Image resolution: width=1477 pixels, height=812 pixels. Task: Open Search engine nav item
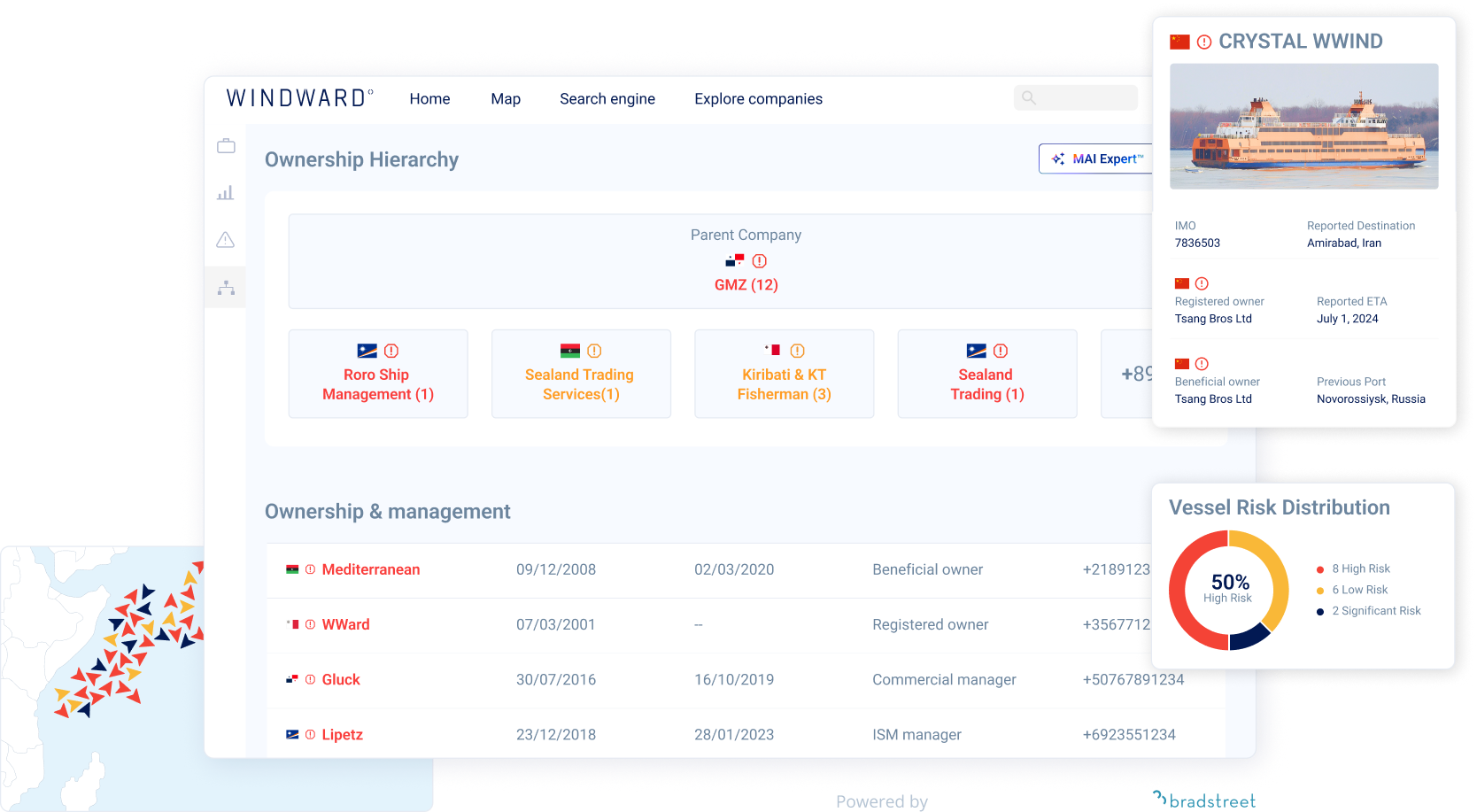point(607,99)
